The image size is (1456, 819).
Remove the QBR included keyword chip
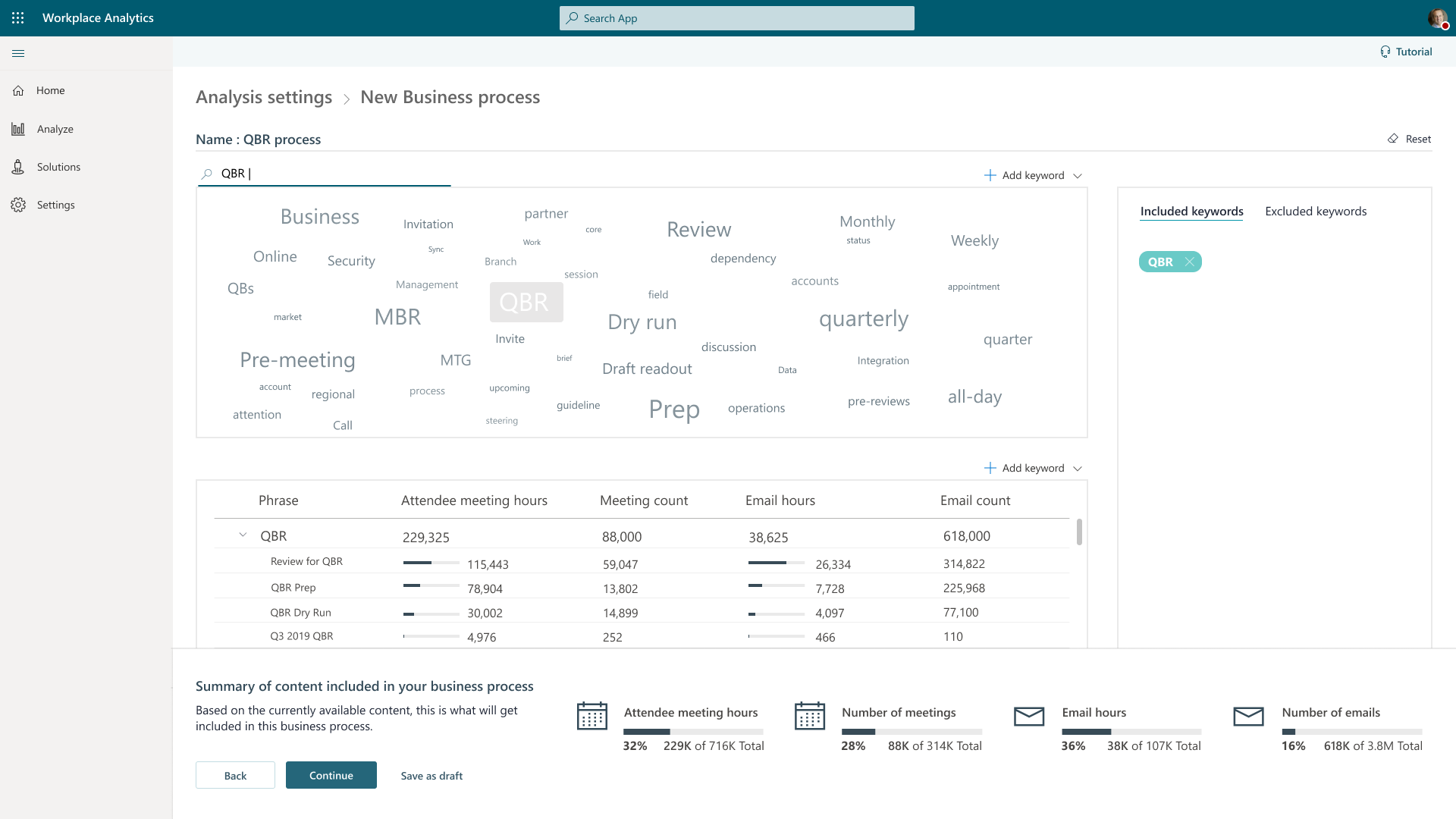coord(1189,261)
